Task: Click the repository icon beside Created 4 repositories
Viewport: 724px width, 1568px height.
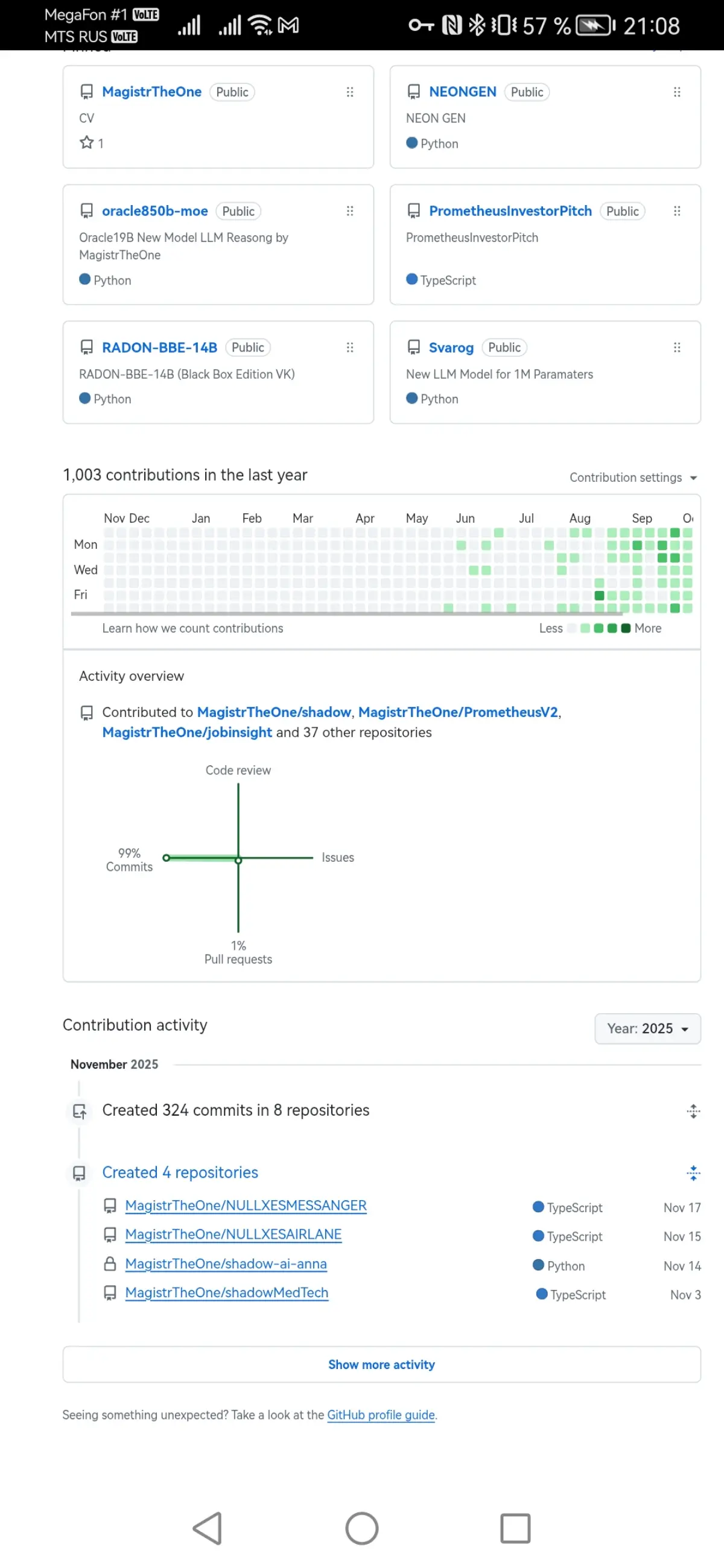Action: [x=79, y=1173]
